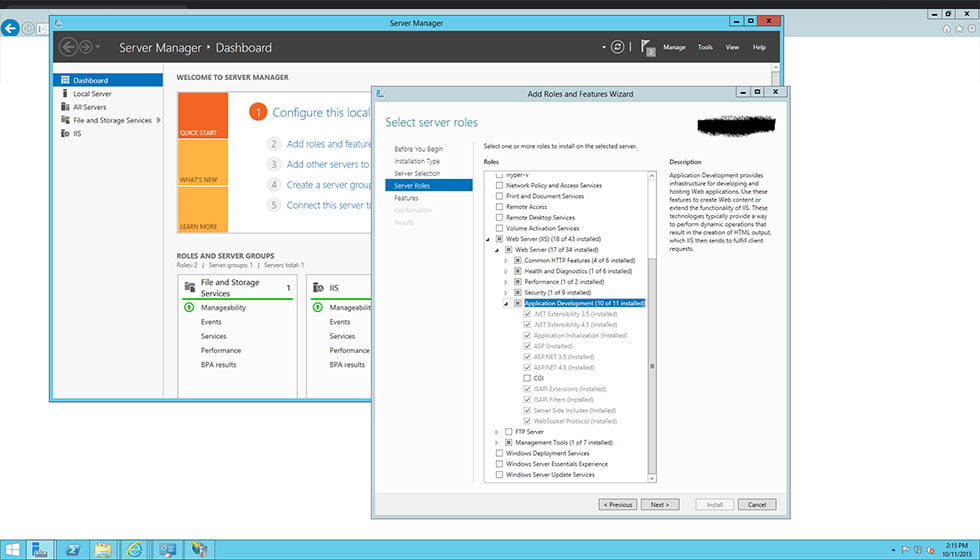
Task: Expand Health and Diagnostics node
Action: (506, 271)
